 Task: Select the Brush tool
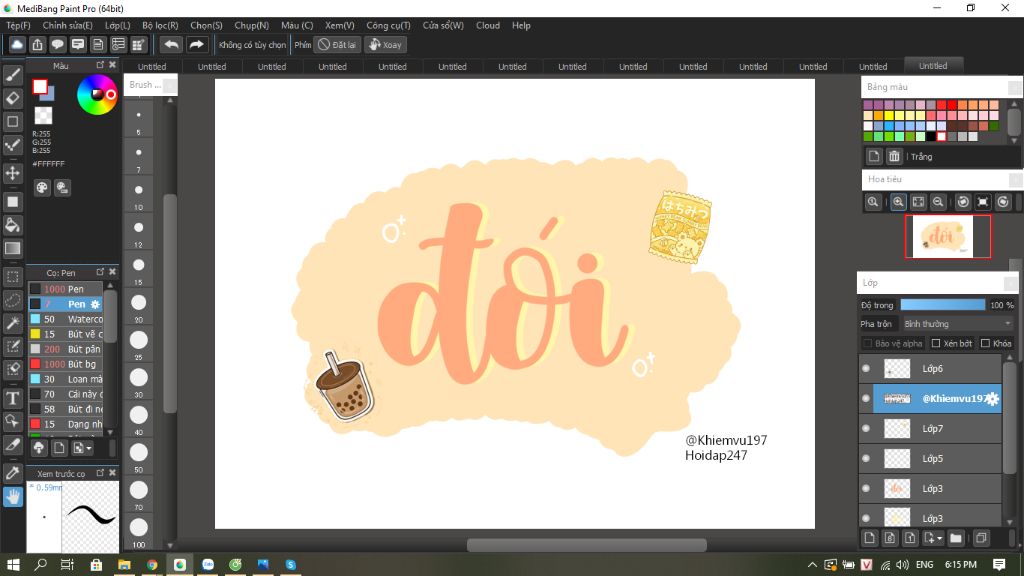(x=12, y=74)
